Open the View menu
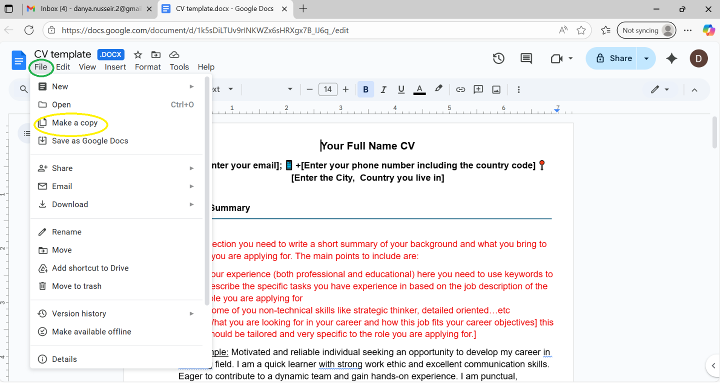Viewport: 720px width, 383px height. tap(87, 67)
